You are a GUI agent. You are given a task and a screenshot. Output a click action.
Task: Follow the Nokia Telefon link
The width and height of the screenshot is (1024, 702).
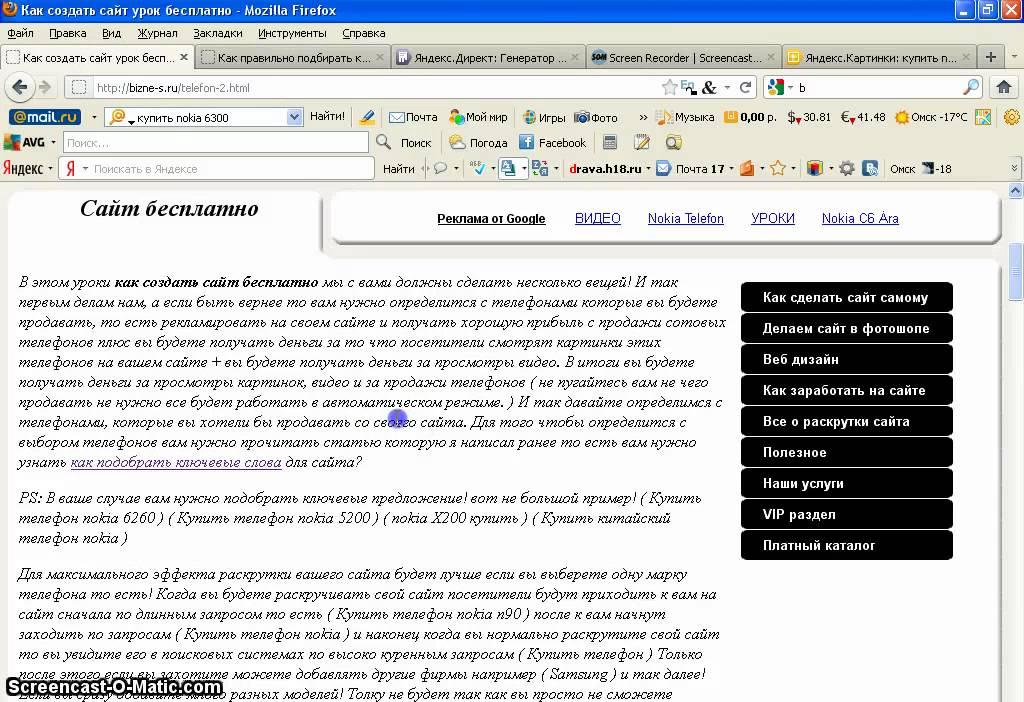click(x=686, y=218)
